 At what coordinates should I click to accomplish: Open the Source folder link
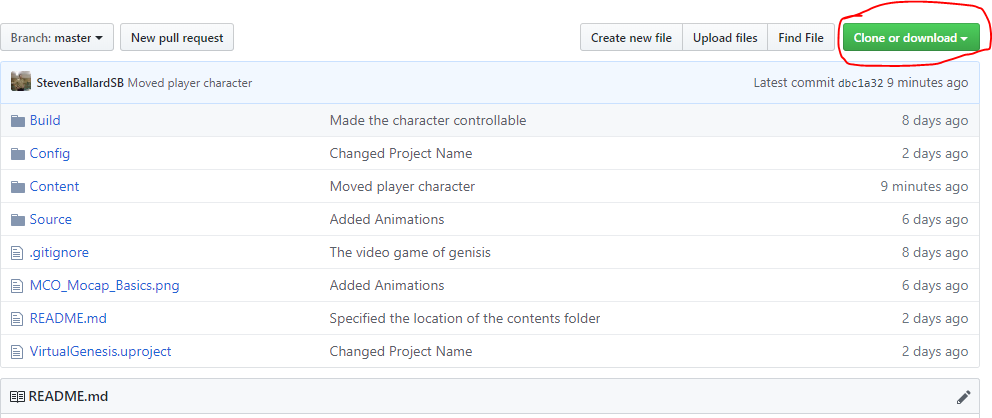pyautogui.click(x=51, y=219)
